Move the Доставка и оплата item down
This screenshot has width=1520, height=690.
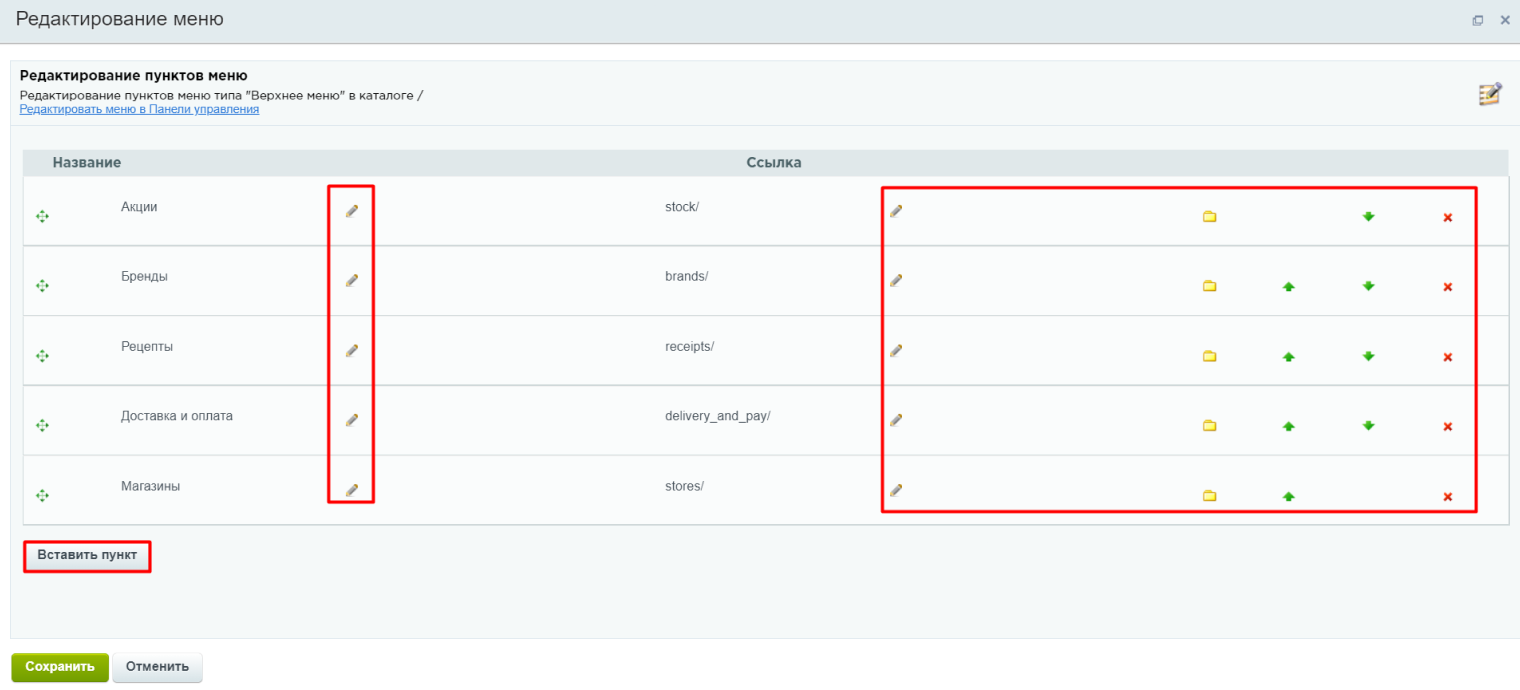click(x=1368, y=426)
